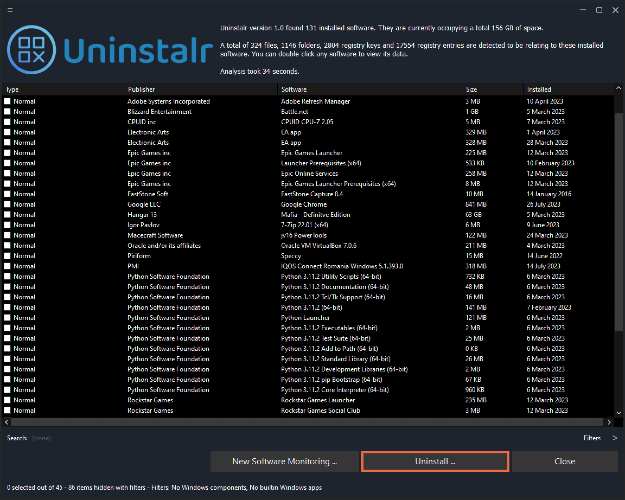This screenshot has height=500, width=625.
Task: Click publisher Hangar 13
Action: coord(142,215)
